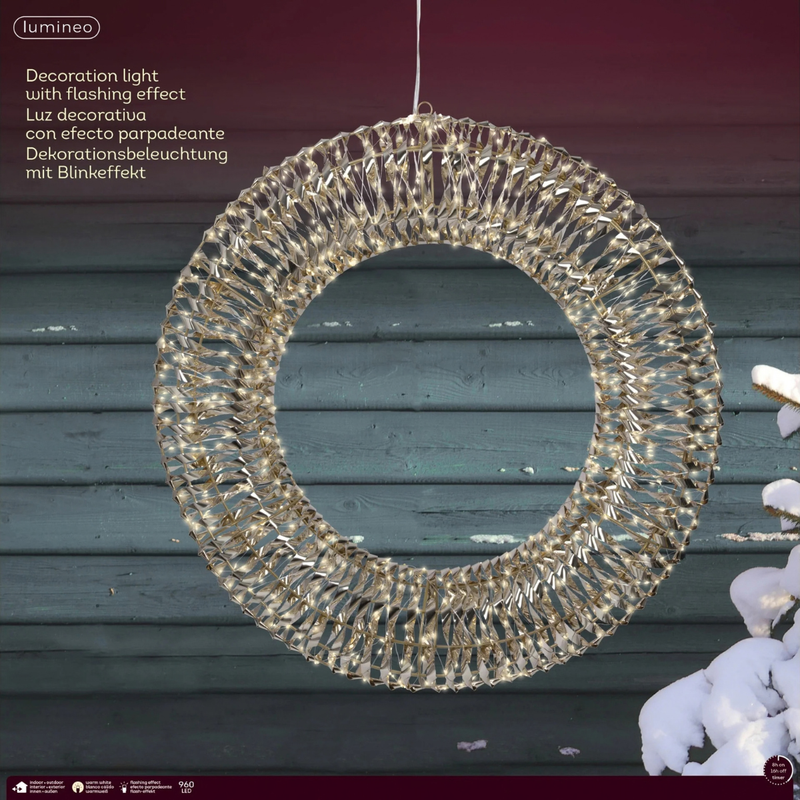800x800 pixels.
Task: Click the indoor-outdoor house icon
Action: coord(20,787)
